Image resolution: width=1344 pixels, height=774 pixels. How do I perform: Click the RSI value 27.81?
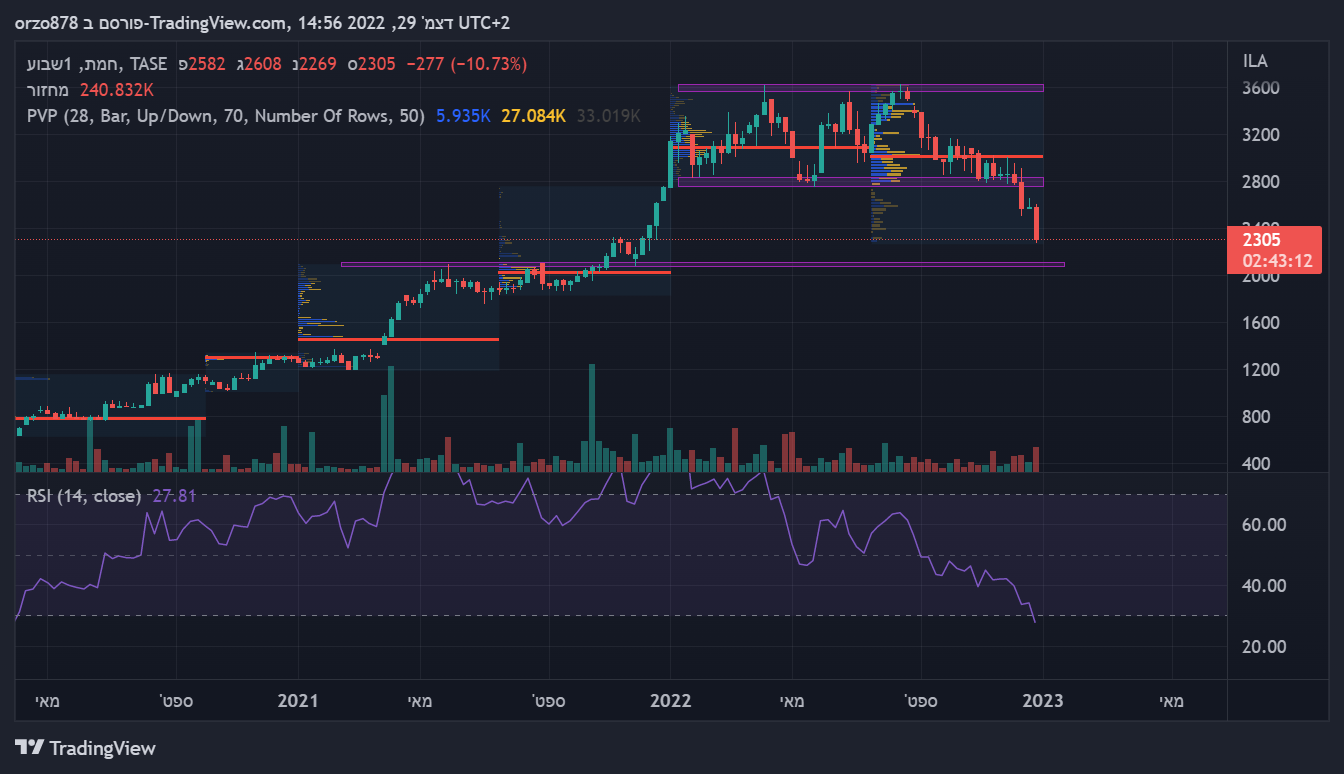[x=173, y=496]
